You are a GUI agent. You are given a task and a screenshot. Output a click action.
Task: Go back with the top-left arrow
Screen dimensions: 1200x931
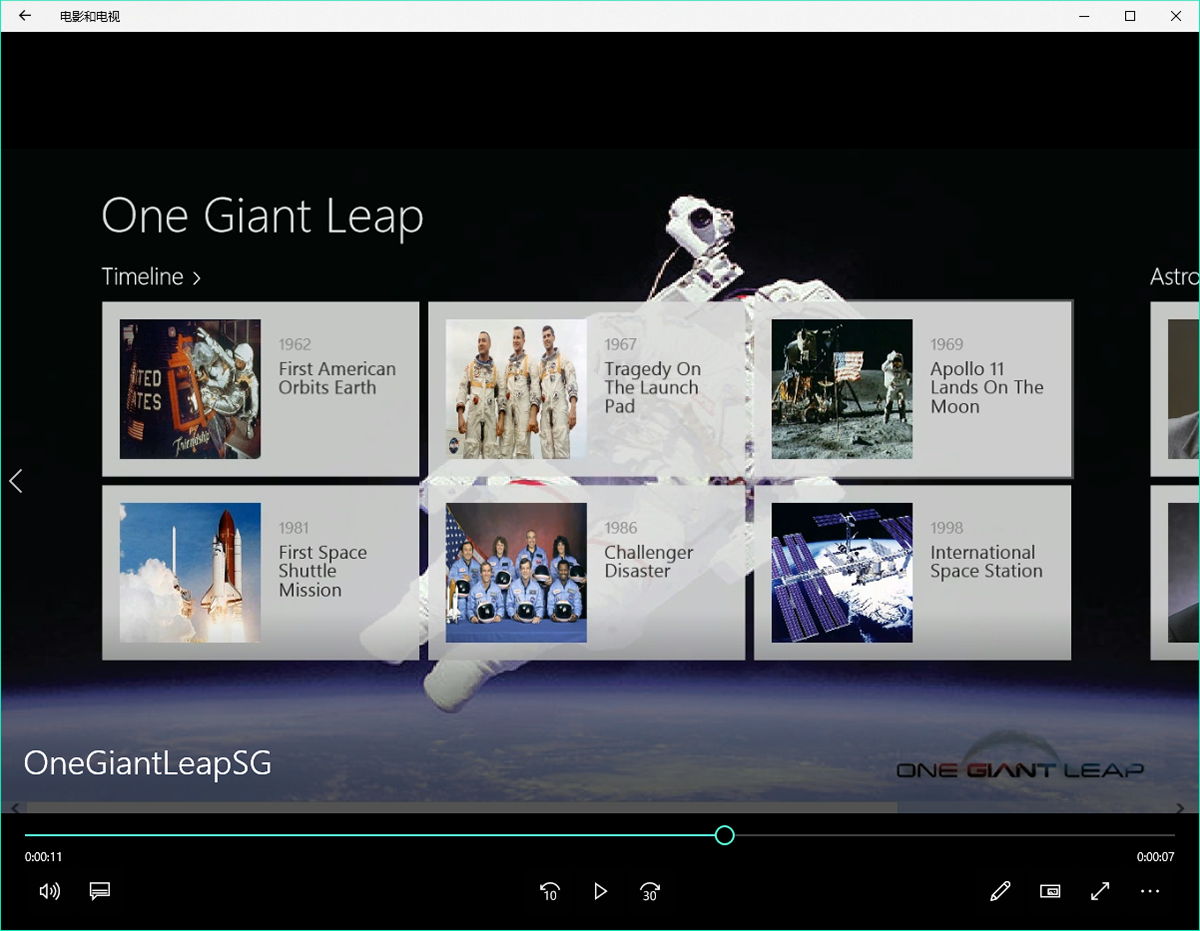[25, 16]
